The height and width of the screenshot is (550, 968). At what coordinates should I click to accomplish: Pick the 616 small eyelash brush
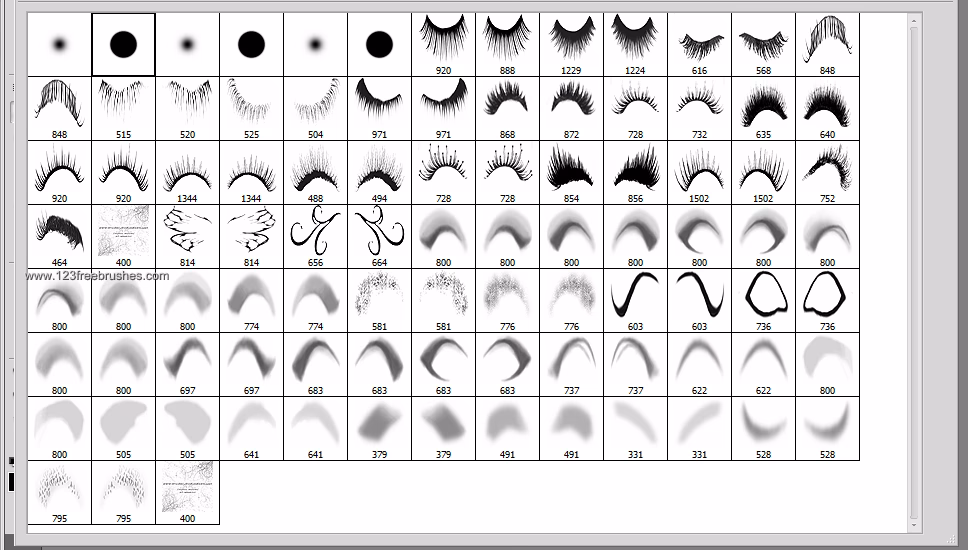[699, 44]
